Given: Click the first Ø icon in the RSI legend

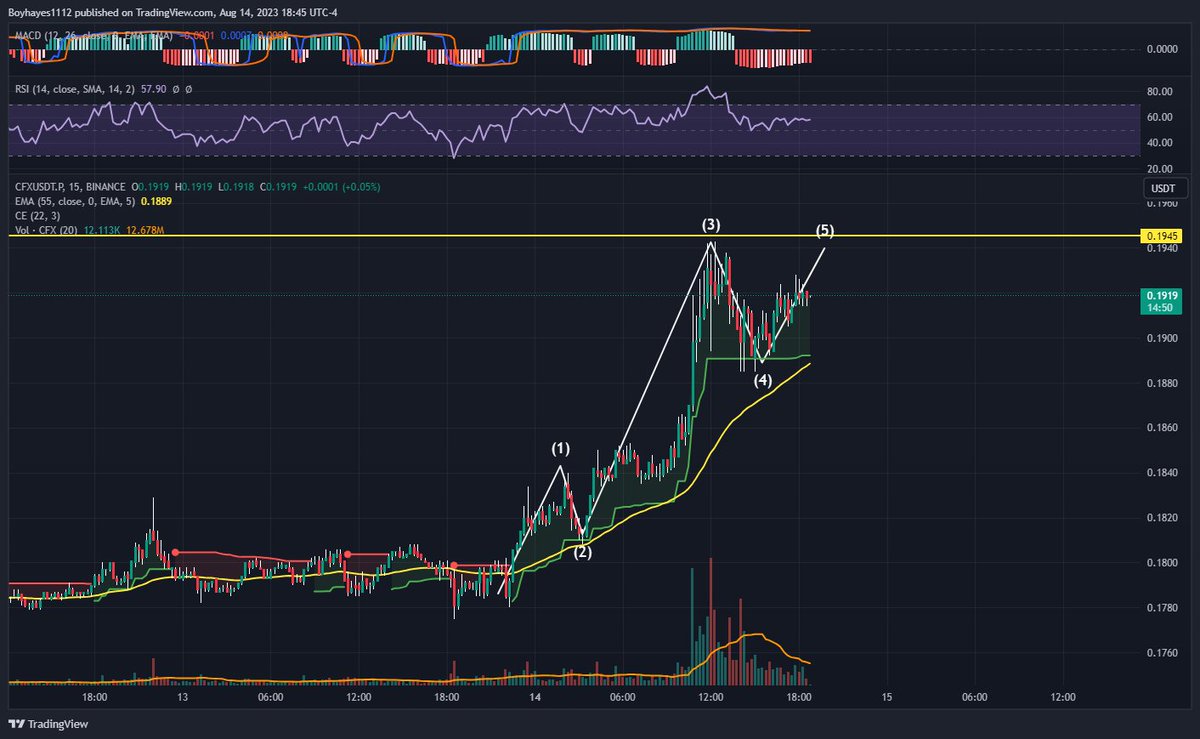Looking at the screenshot, I should click(175, 91).
